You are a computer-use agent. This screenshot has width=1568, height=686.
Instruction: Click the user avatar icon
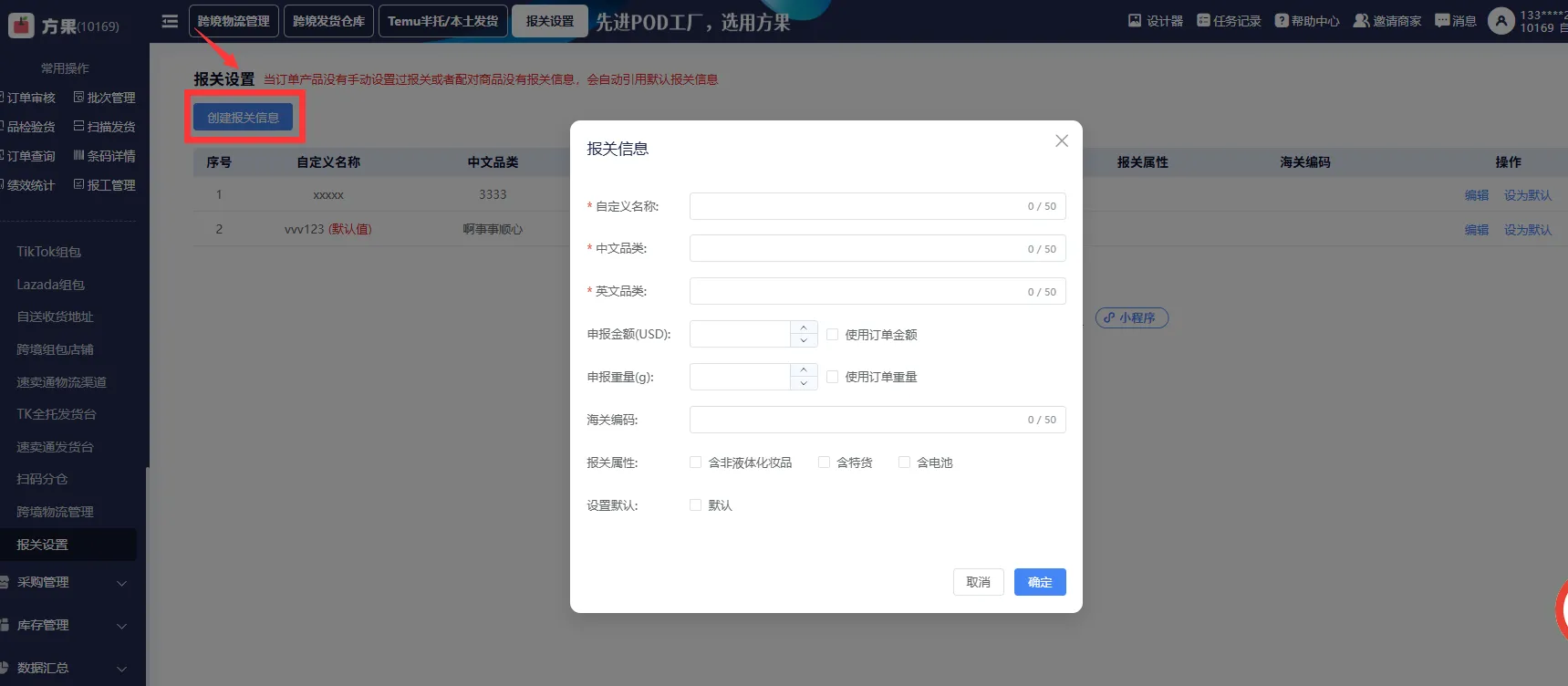[1501, 21]
